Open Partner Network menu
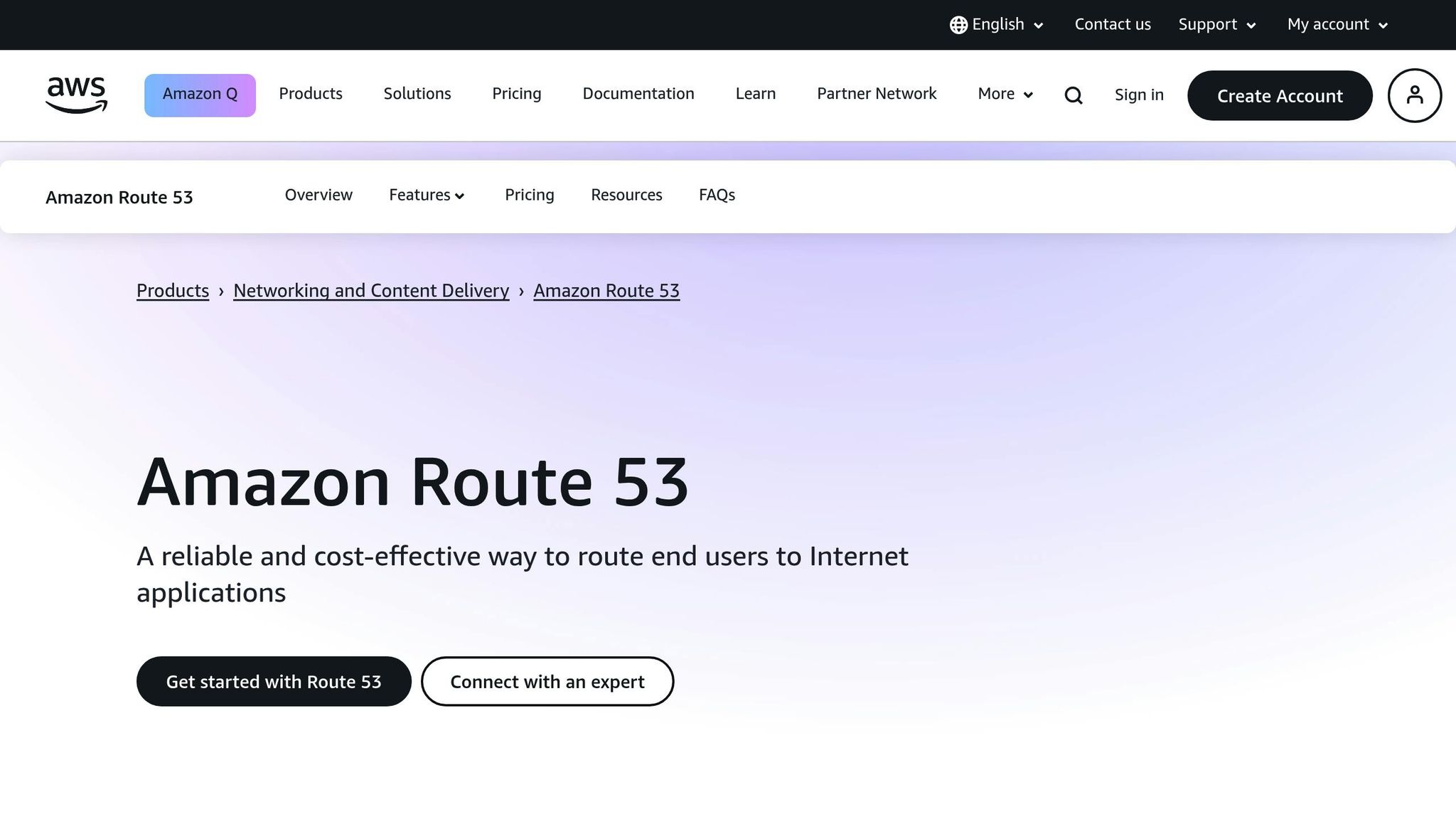Image resolution: width=1456 pixels, height=819 pixels. [877, 94]
